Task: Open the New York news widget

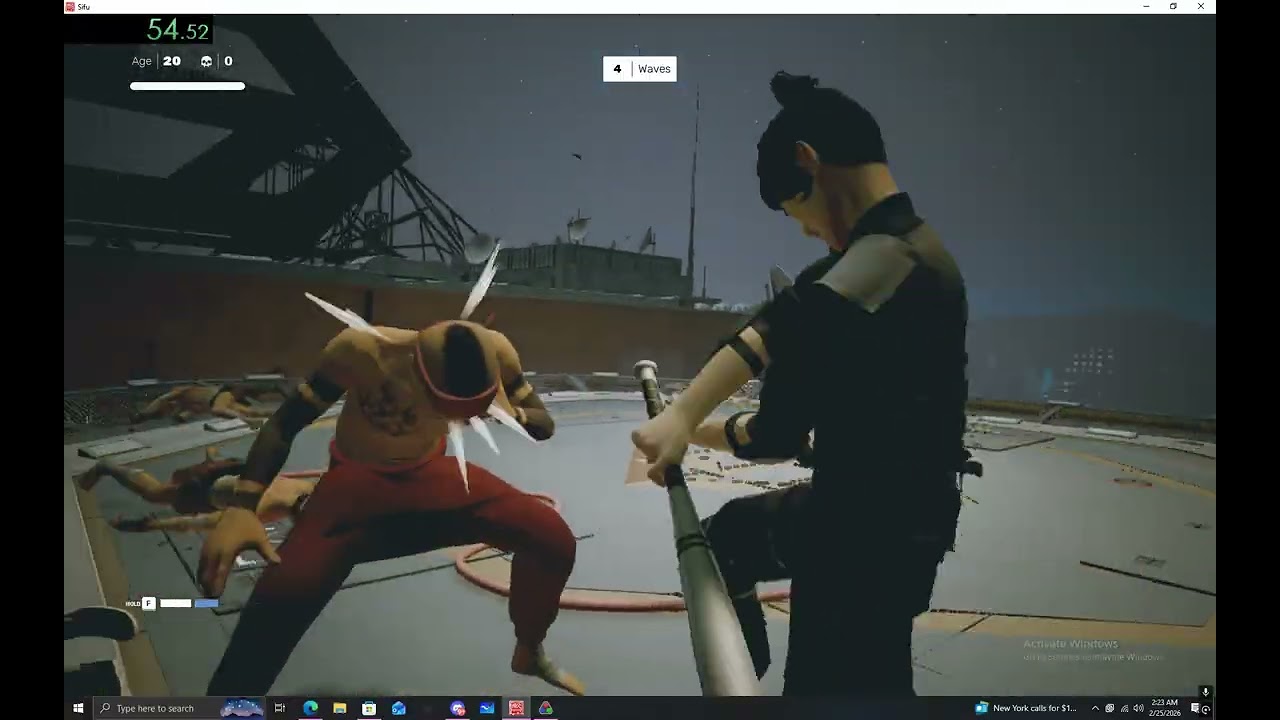Action: (x=1027, y=708)
